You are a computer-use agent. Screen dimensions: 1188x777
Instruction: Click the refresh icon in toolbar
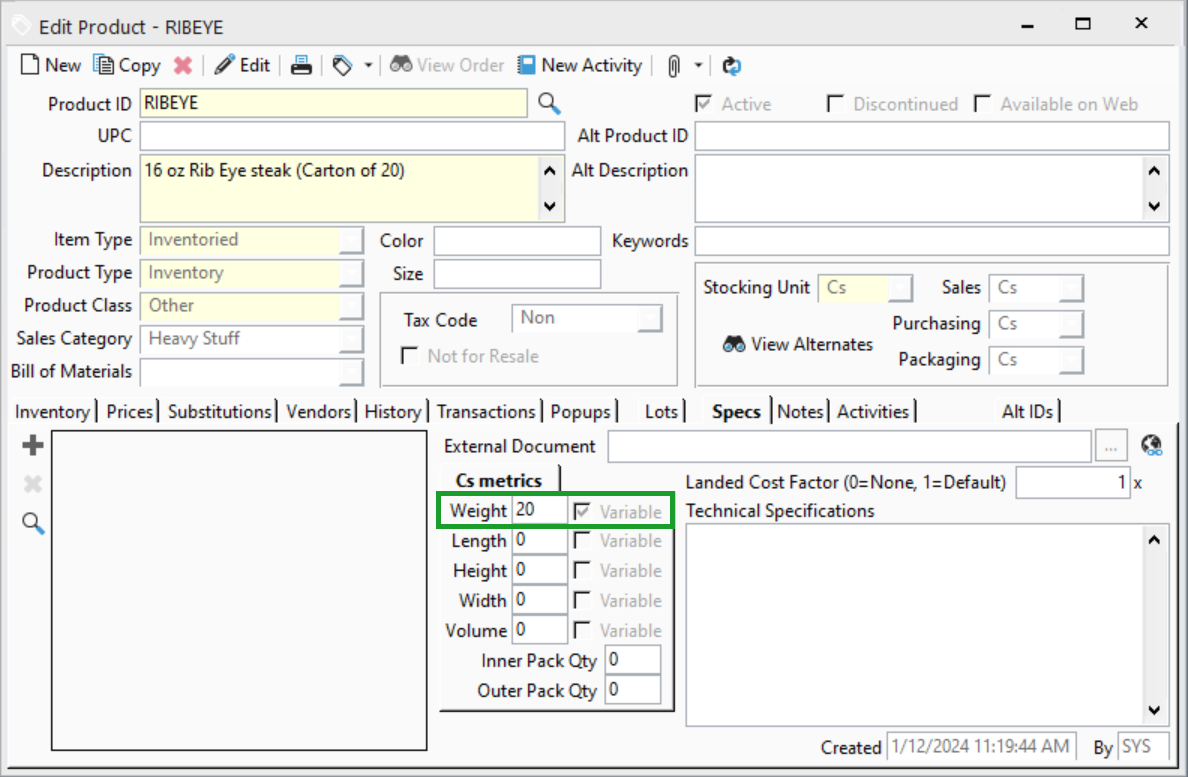731,65
